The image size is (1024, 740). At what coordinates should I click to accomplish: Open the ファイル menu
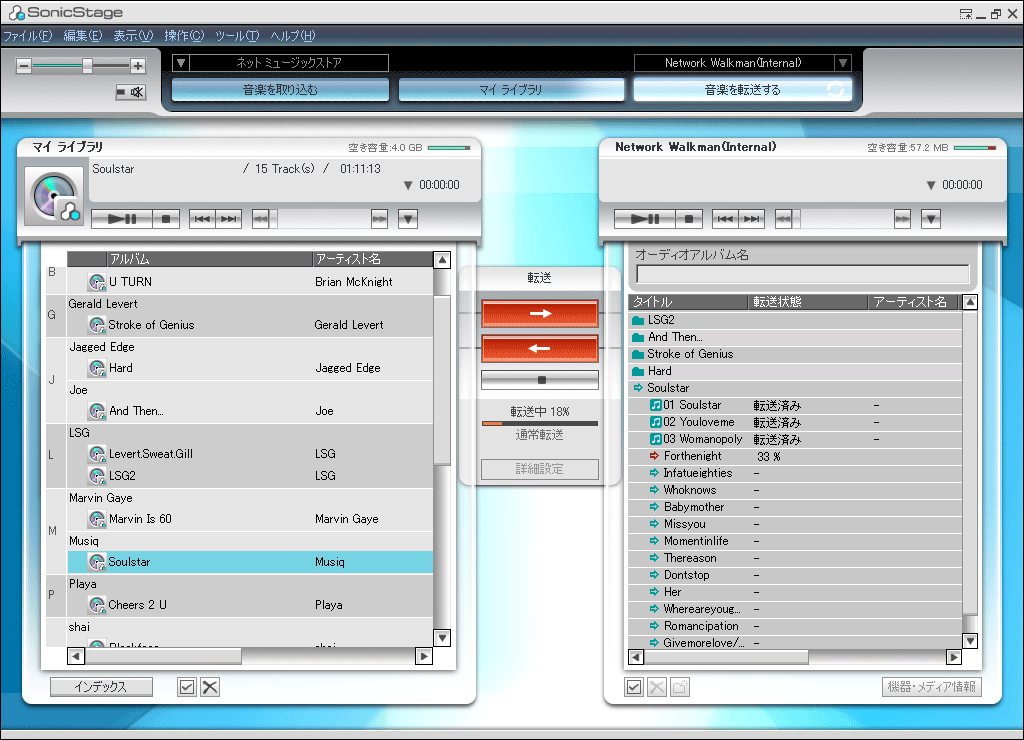[27, 36]
